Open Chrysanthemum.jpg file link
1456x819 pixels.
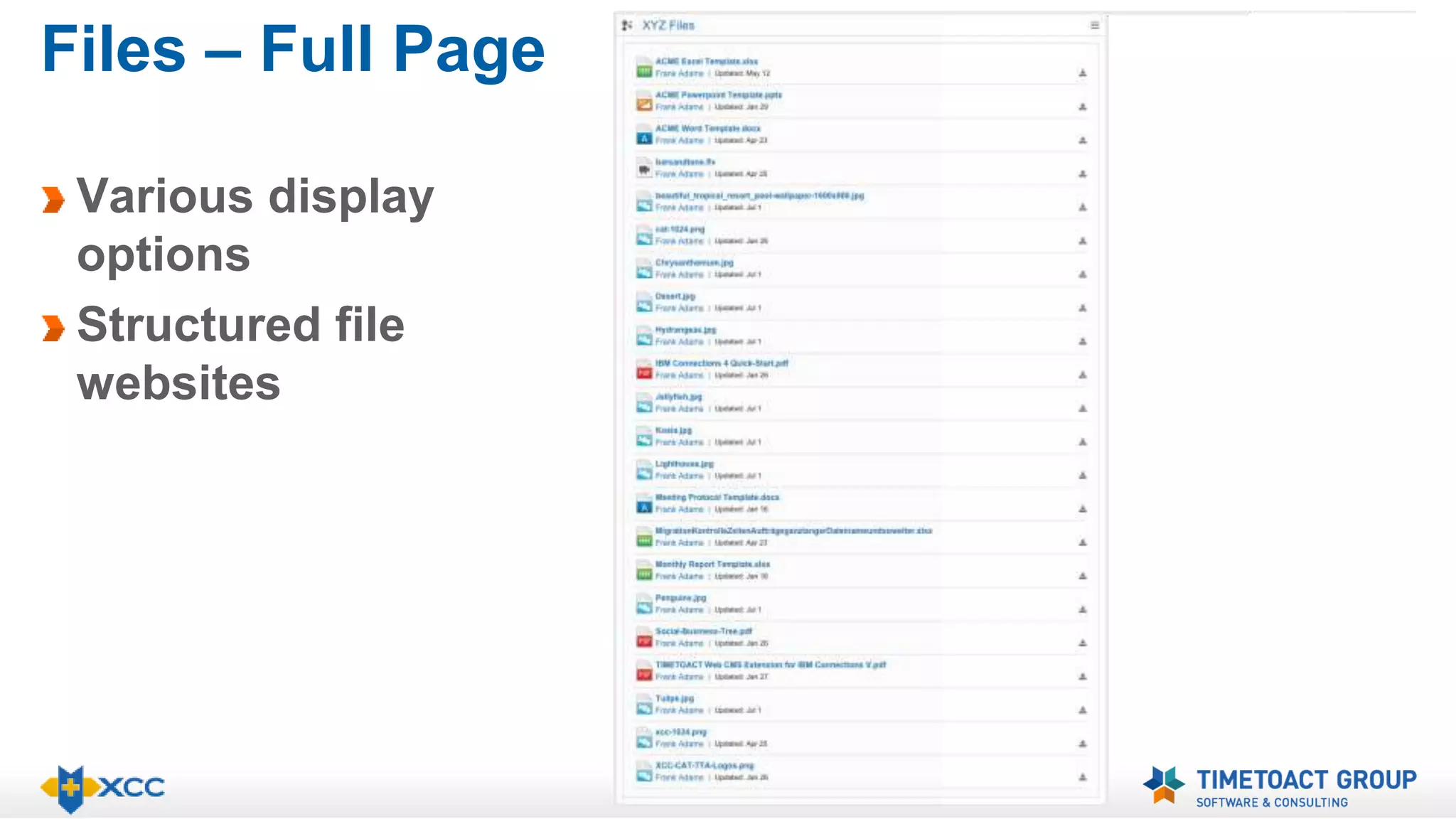[x=695, y=263]
